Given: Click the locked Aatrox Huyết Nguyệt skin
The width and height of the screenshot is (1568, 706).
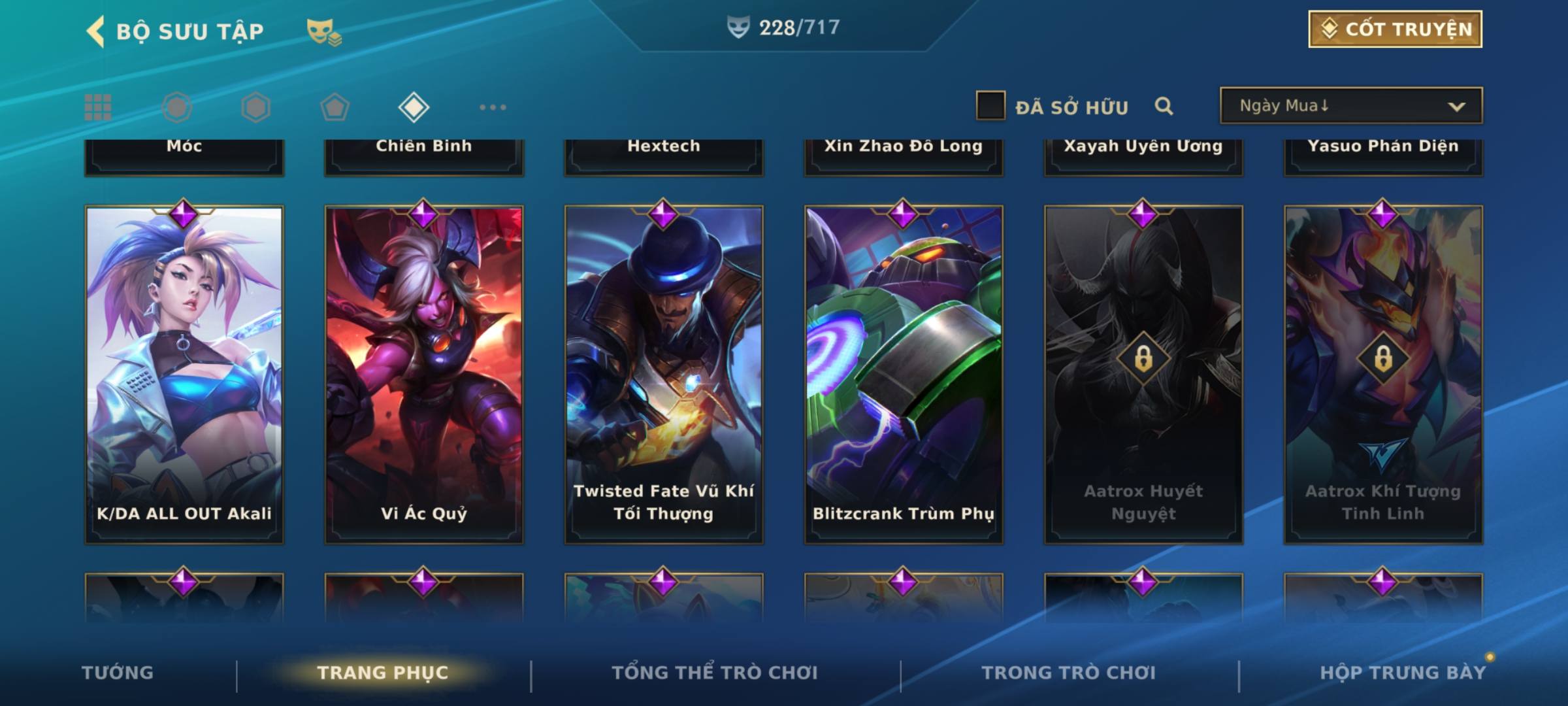Looking at the screenshot, I should point(1143,375).
